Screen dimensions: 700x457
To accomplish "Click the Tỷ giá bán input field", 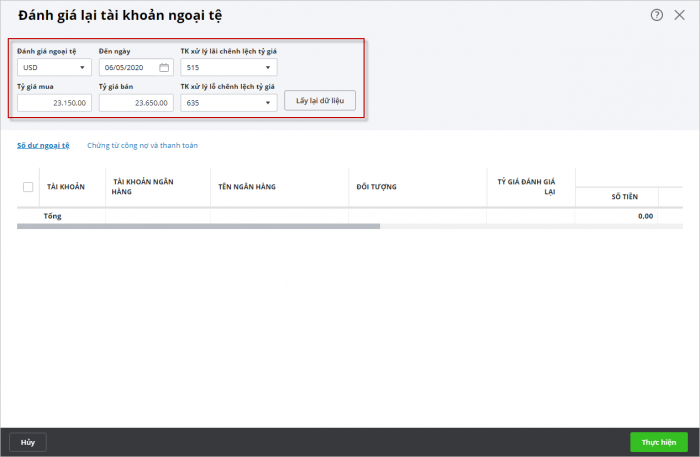I will (x=136, y=102).
